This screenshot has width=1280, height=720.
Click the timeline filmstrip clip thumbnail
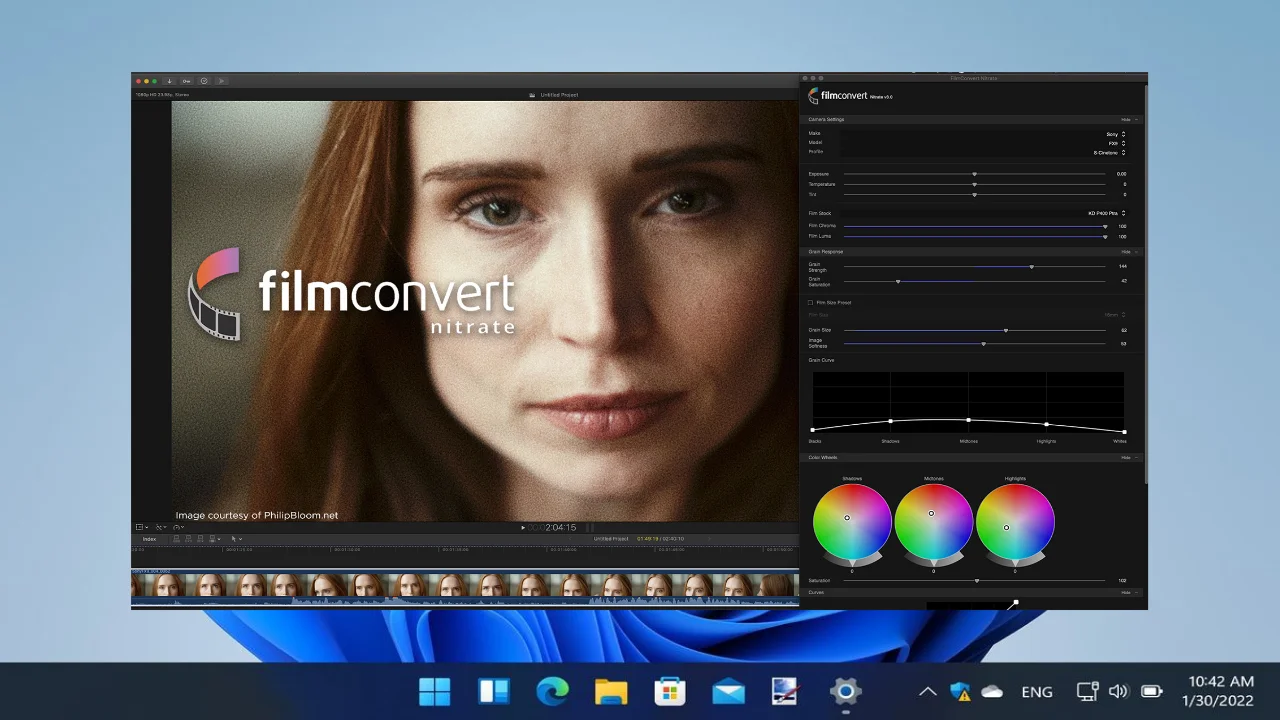pos(465,584)
